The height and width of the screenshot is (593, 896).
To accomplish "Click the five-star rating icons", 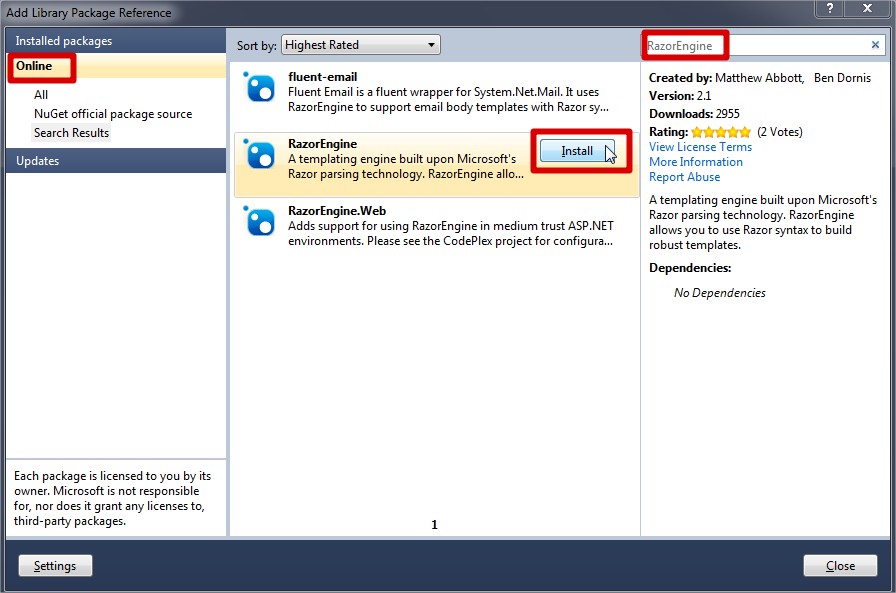I will pos(721,133).
